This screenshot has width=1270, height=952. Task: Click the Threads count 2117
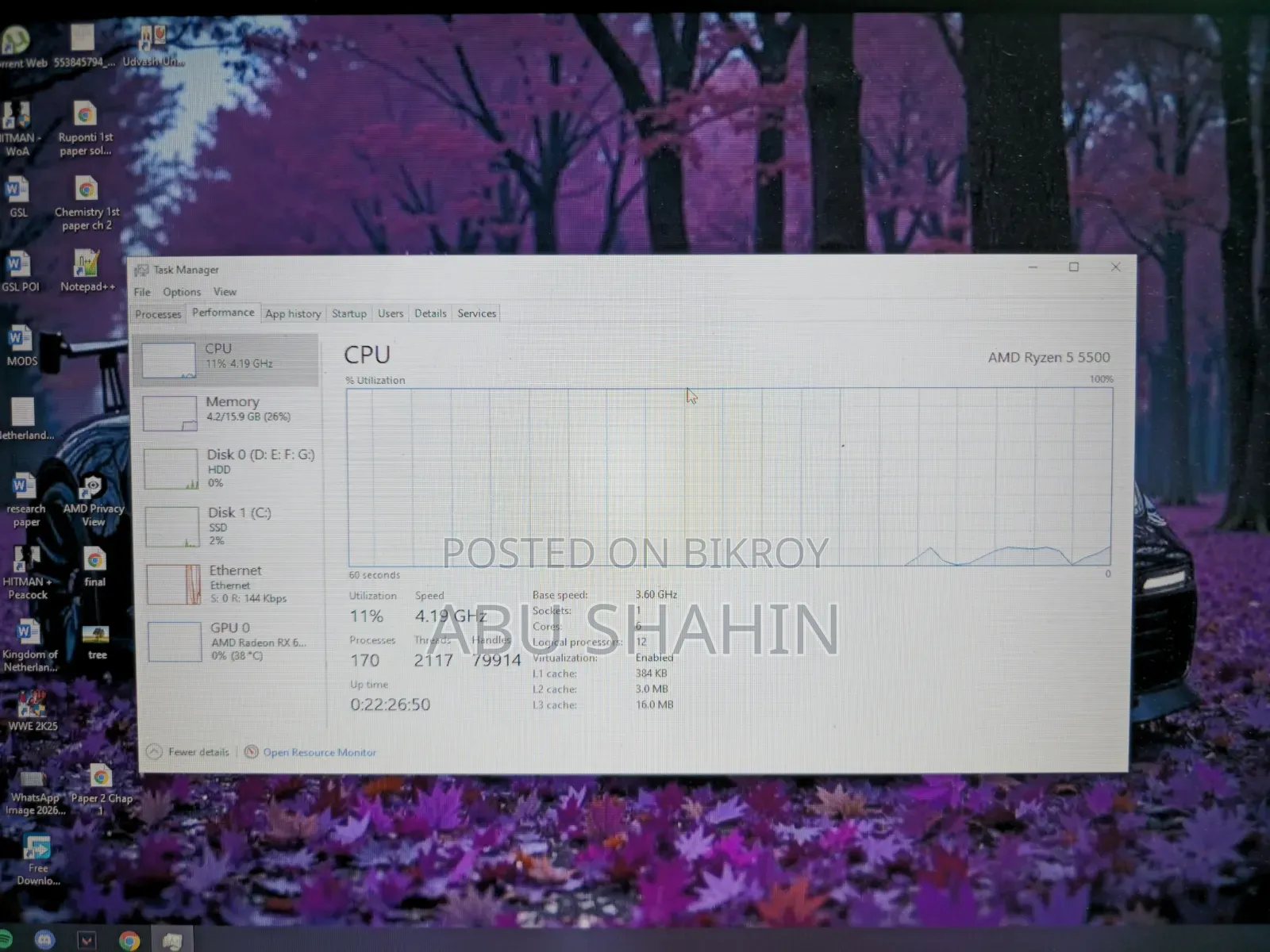[433, 660]
